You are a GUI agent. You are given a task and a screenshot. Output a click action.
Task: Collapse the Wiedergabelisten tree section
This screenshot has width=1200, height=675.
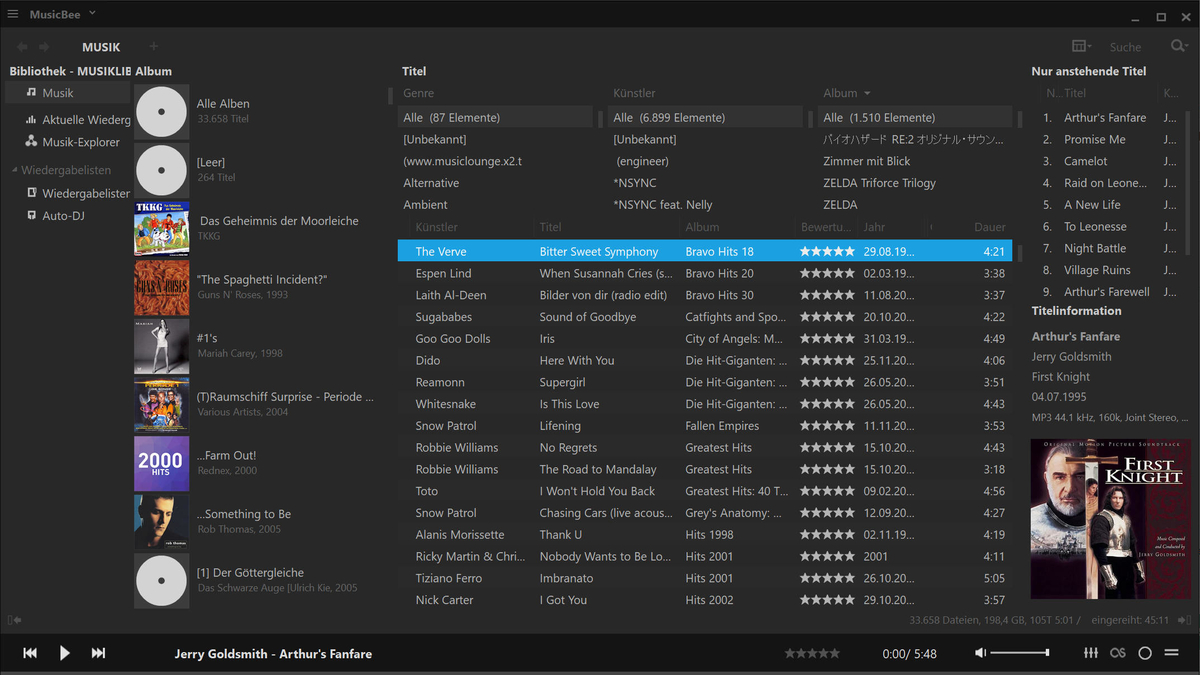click(14, 171)
